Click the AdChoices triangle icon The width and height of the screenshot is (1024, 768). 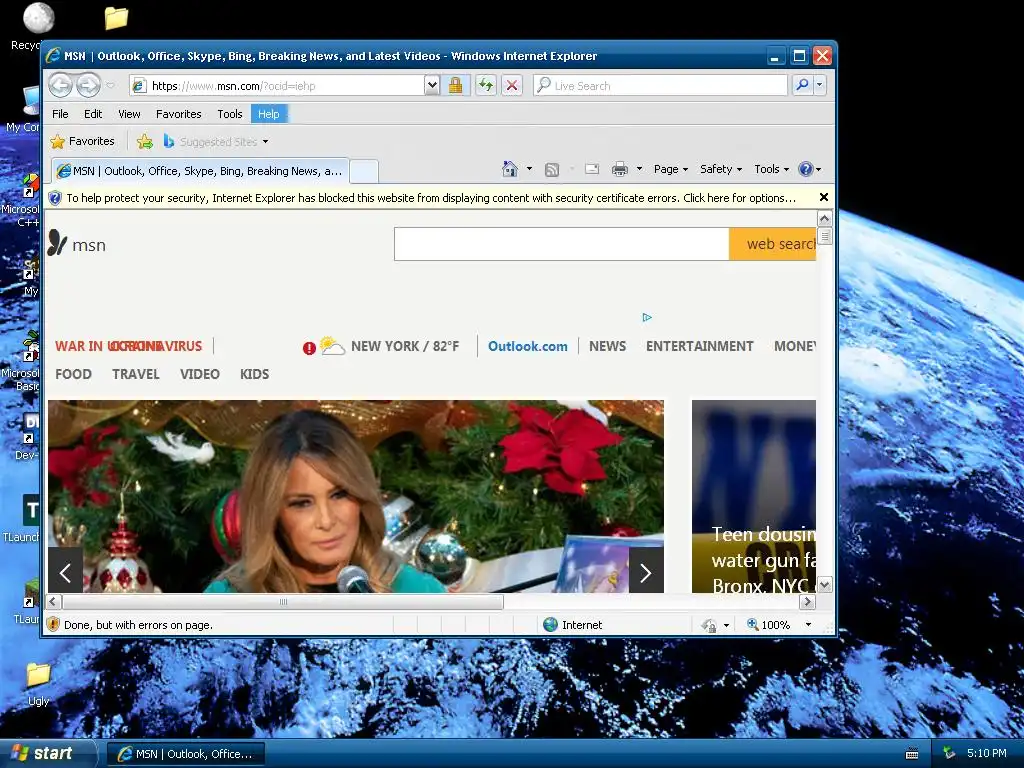pyautogui.click(x=647, y=317)
